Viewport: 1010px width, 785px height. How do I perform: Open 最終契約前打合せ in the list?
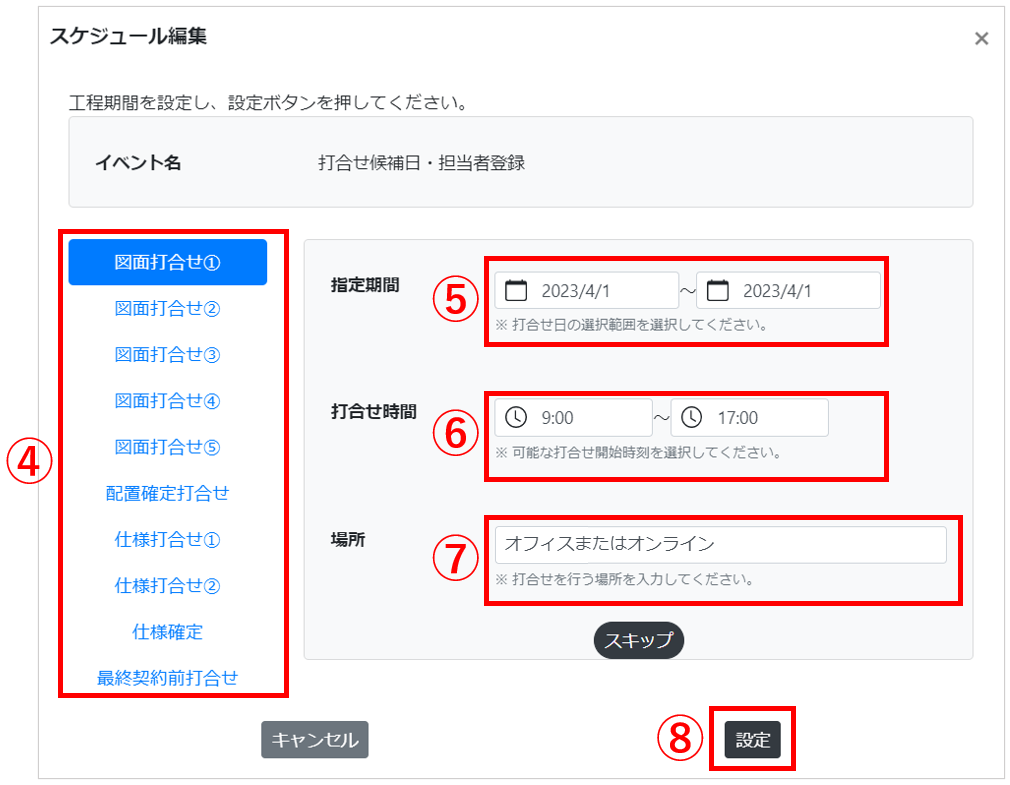point(167,678)
